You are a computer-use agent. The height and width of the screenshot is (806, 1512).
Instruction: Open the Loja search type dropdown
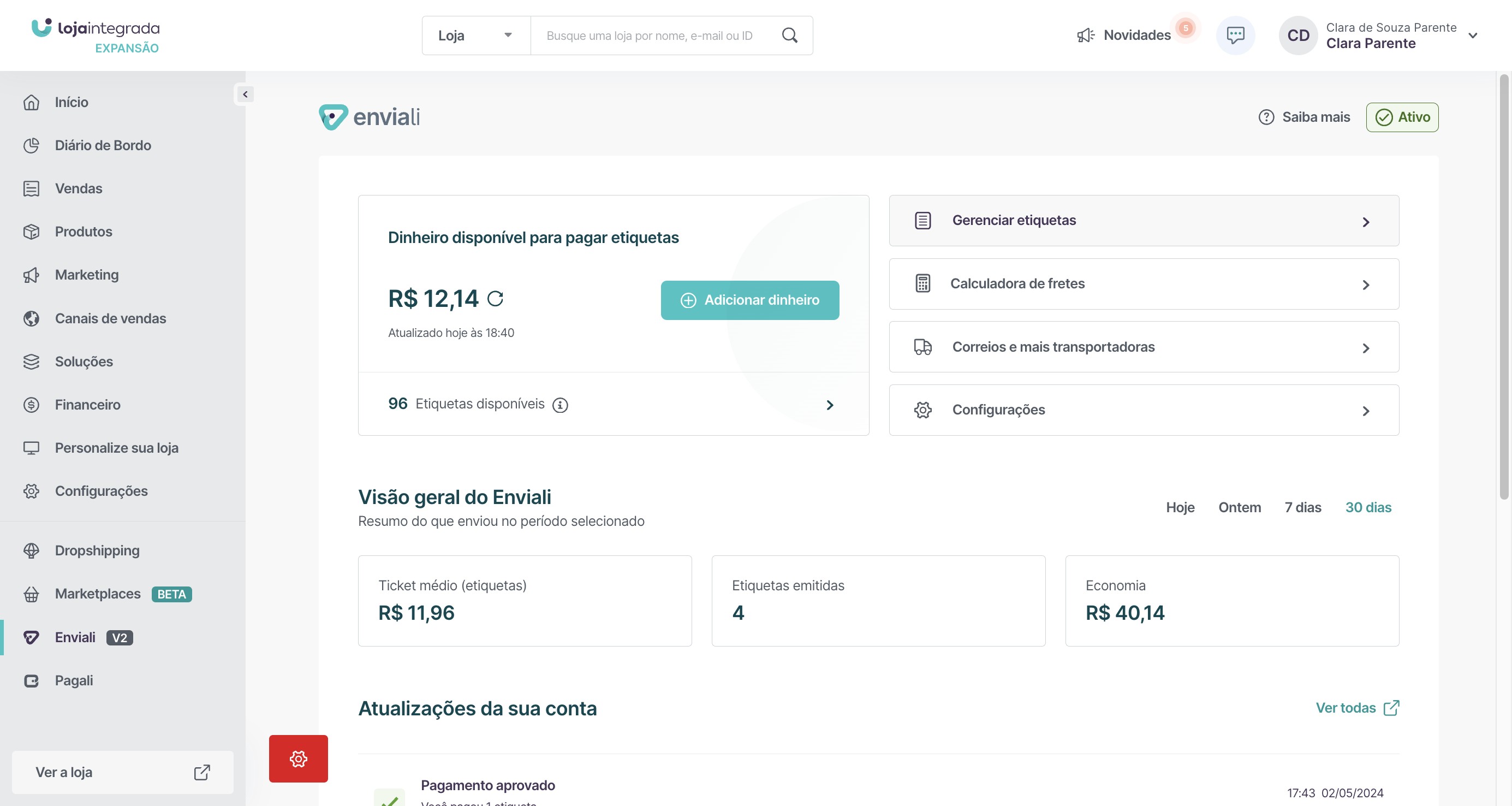click(475, 35)
